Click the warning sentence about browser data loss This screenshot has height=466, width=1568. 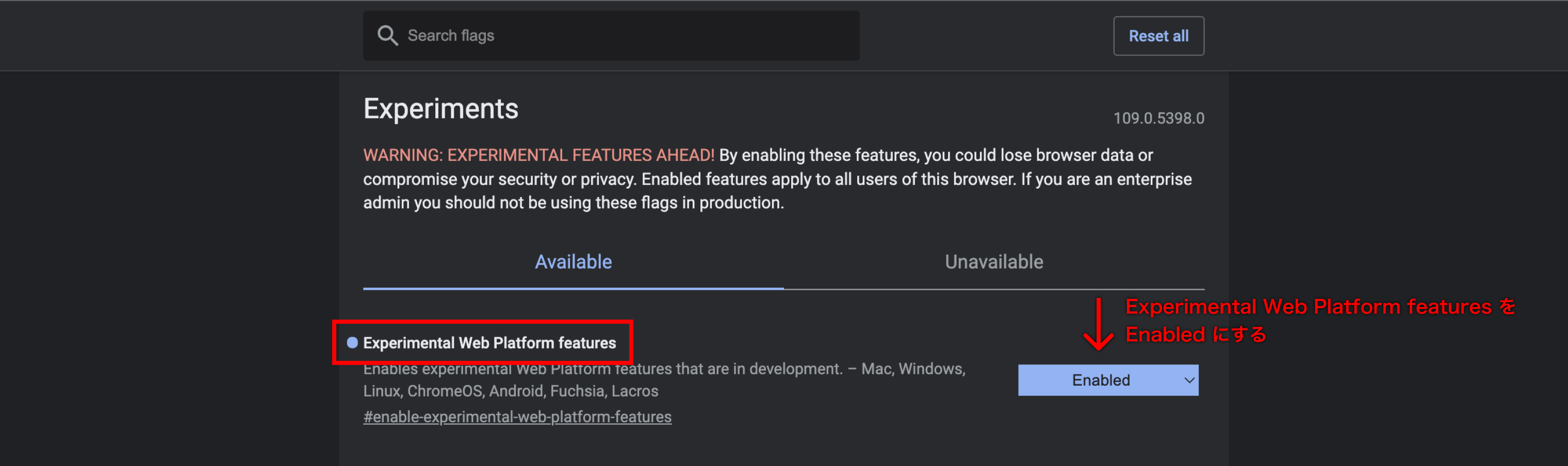[935, 155]
